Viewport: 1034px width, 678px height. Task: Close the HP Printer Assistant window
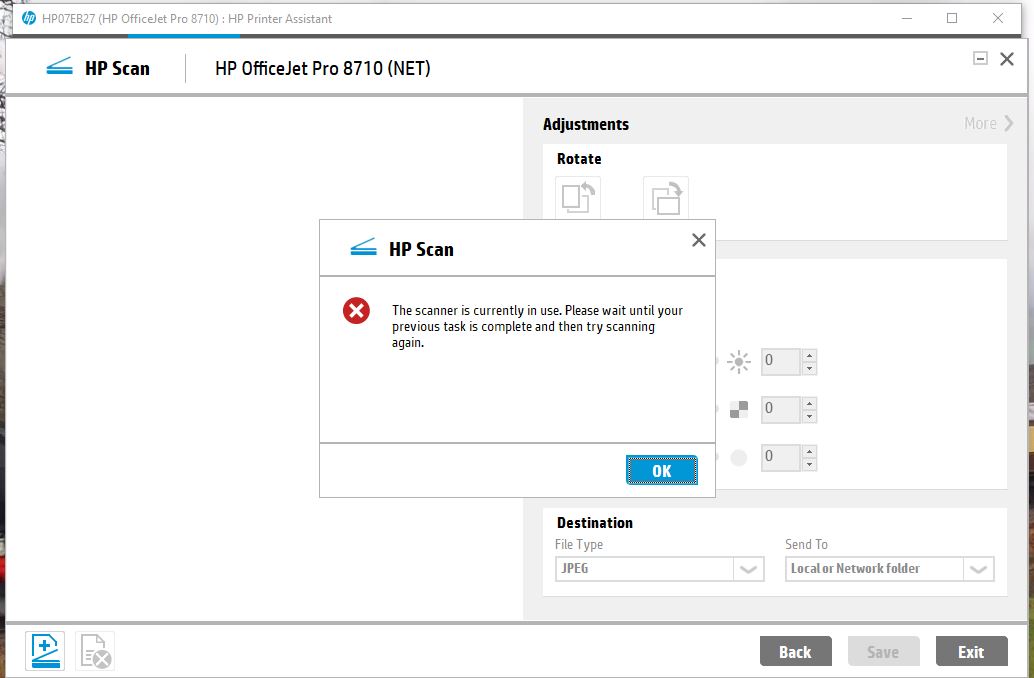coord(998,18)
